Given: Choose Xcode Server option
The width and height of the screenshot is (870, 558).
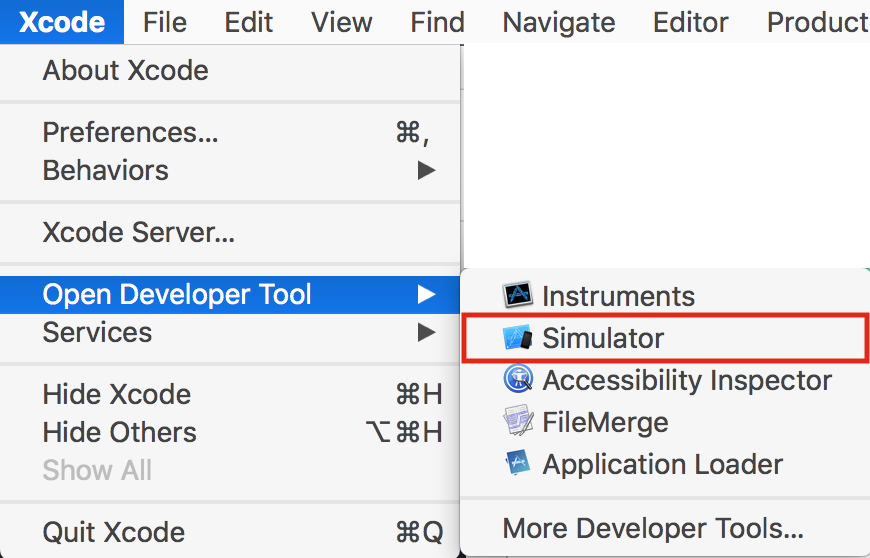Looking at the screenshot, I should [138, 233].
